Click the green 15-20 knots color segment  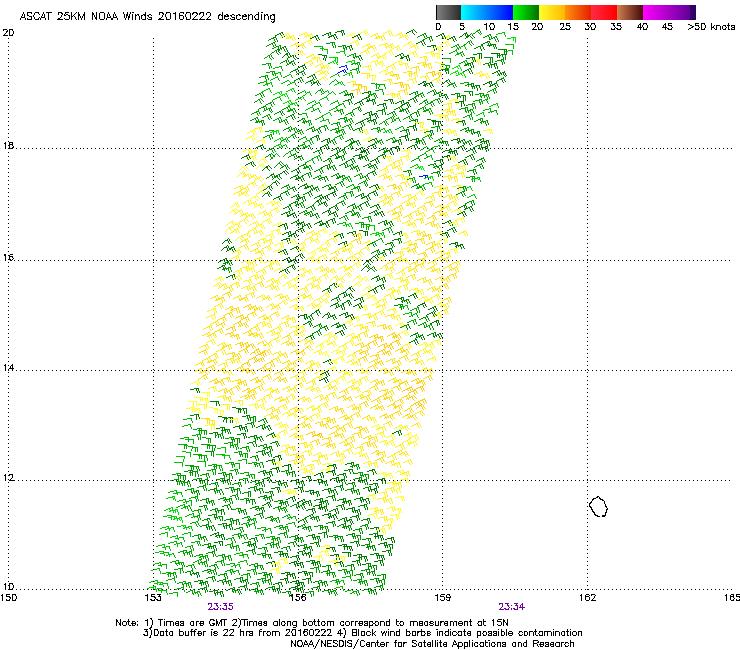tap(526, 12)
